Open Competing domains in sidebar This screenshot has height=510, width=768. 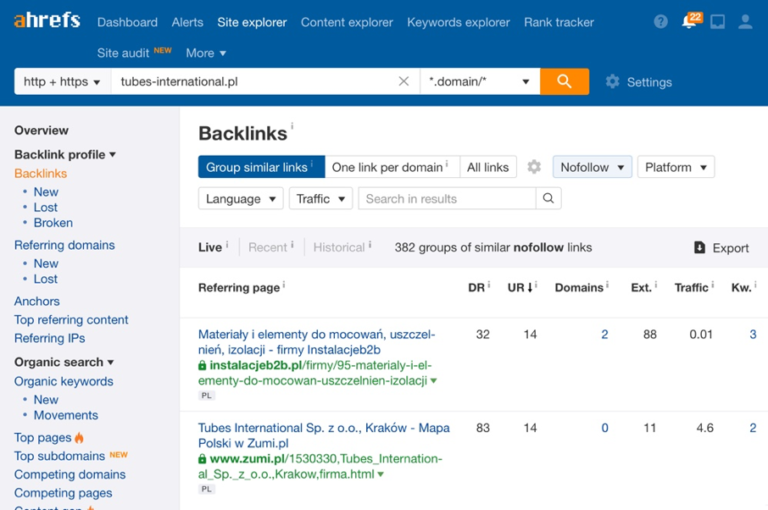(x=70, y=475)
